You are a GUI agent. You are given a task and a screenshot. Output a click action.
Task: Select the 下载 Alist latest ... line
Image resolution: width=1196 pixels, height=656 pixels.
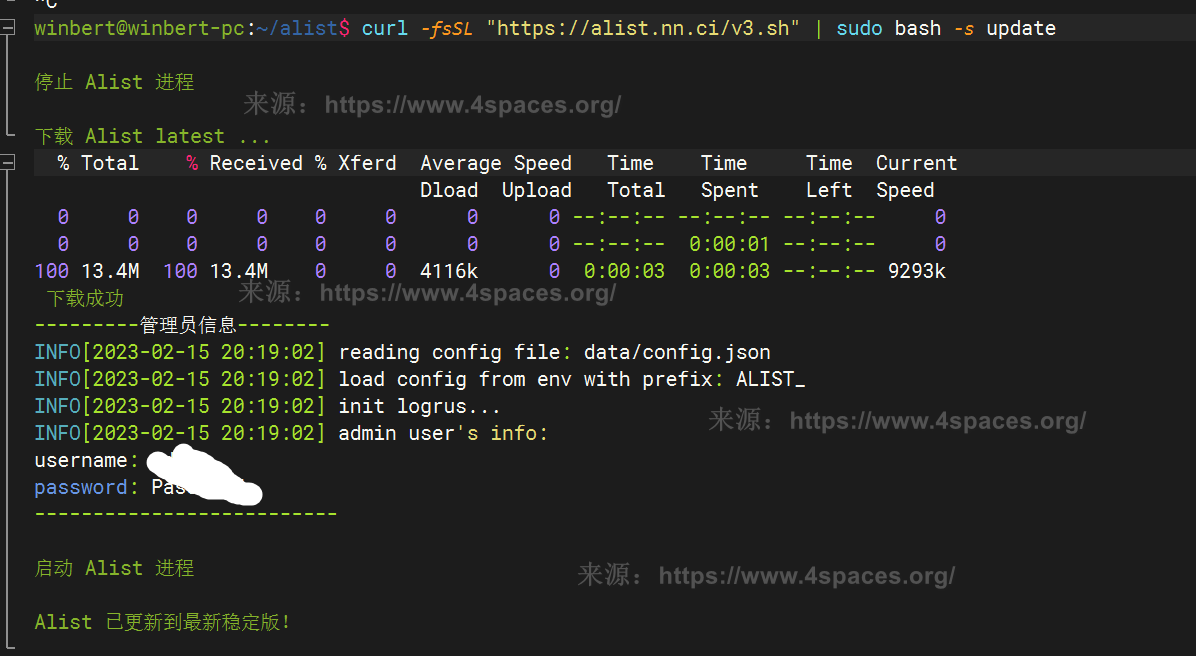coord(152,136)
